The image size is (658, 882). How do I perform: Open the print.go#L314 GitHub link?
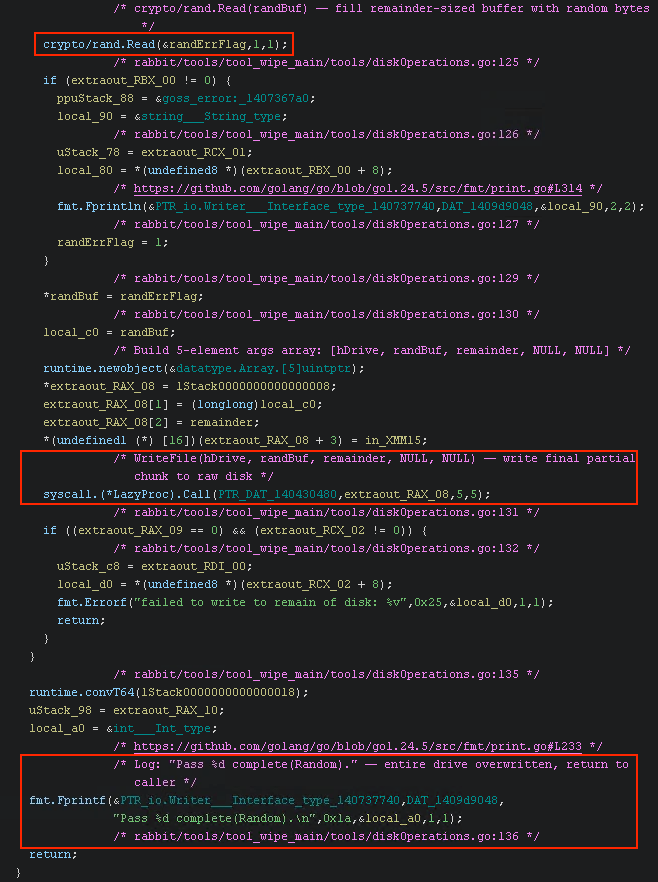pyautogui.click(x=358, y=188)
